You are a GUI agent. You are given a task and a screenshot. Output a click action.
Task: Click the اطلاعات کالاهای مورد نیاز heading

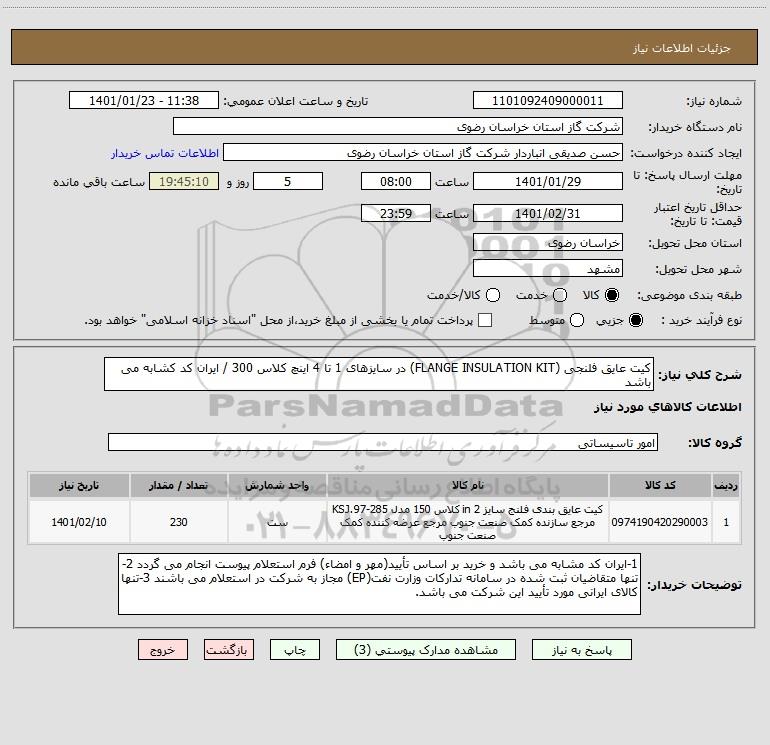tap(668, 407)
